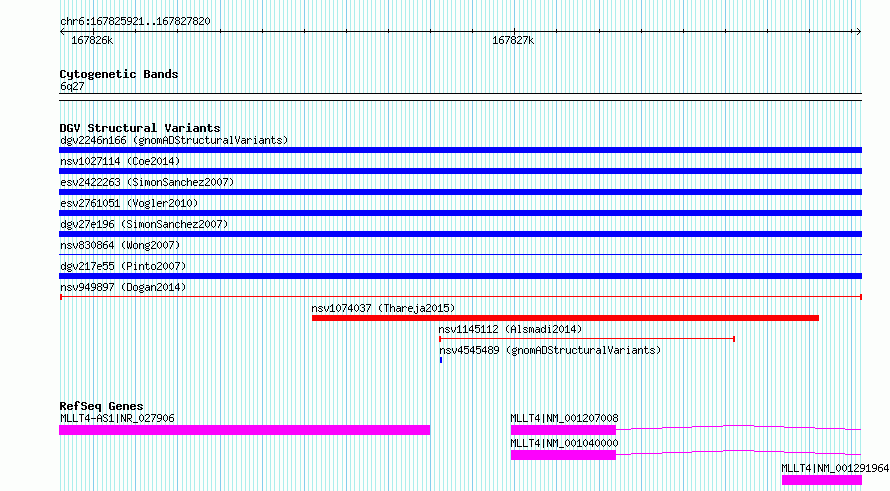890x491 pixels.
Task: Click the red line under nsv1145112
Action: (587, 339)
